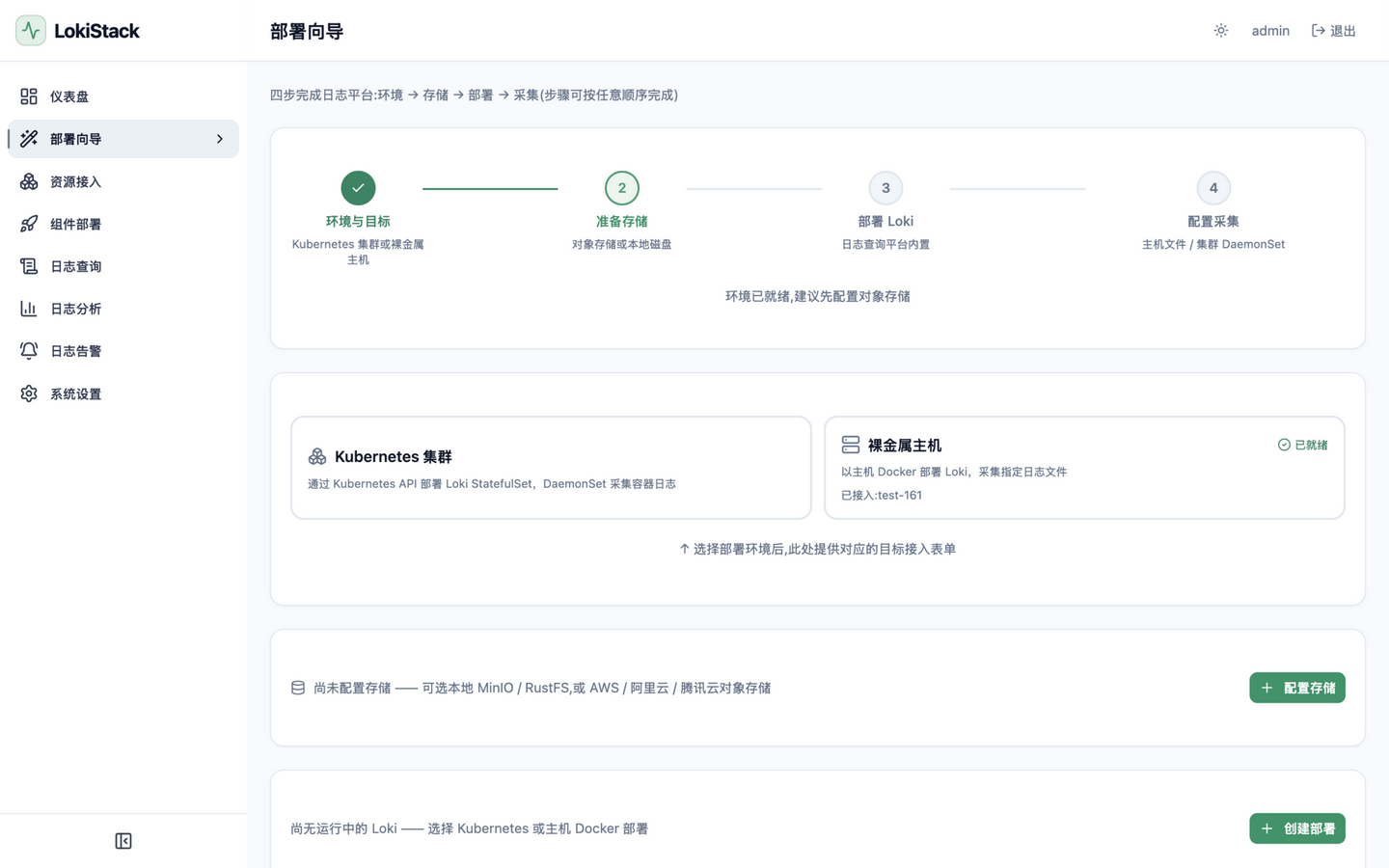Open 日志分析 in the sidebar
The image size is (1389, 868).
tap(123, 309)
